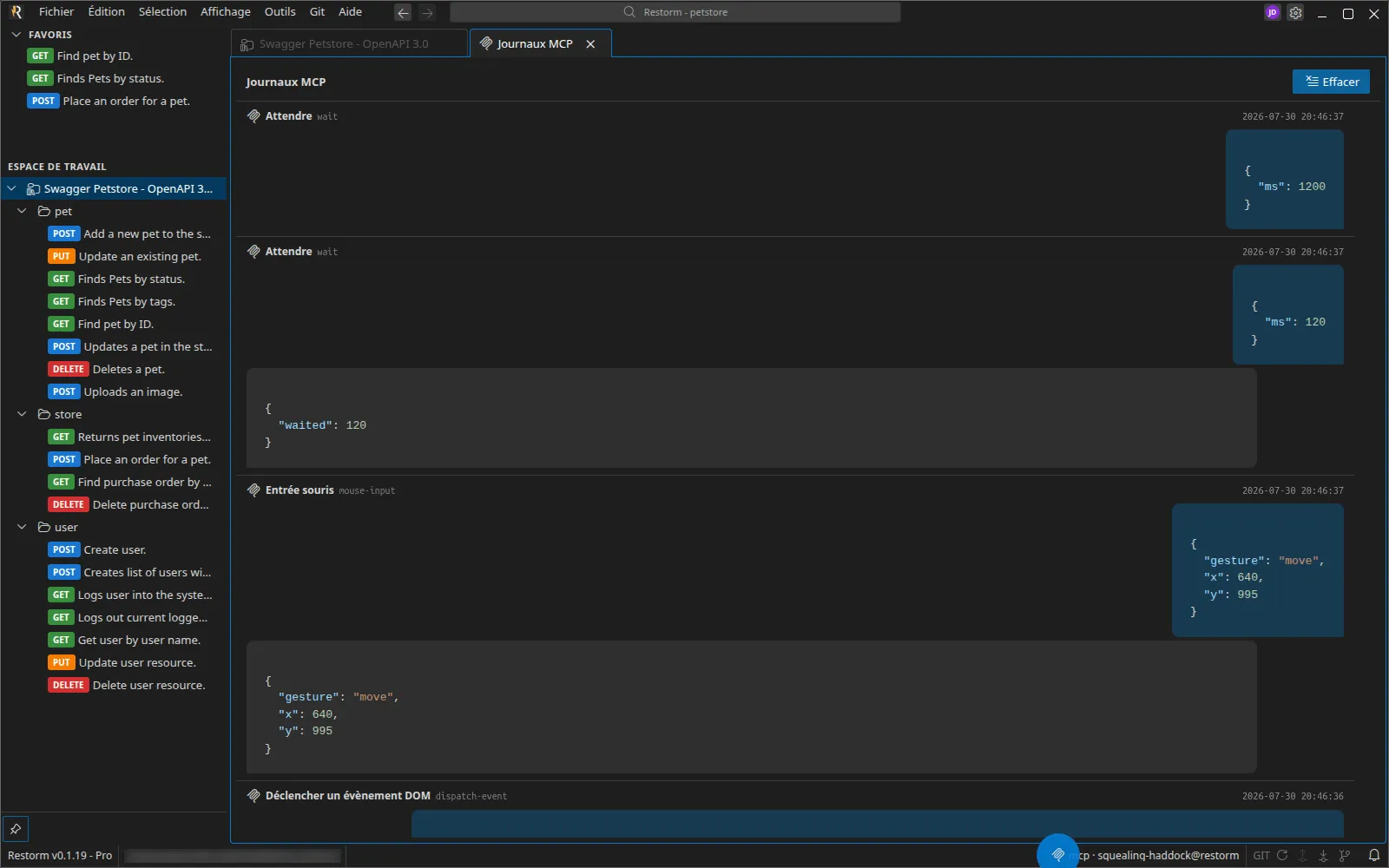The width and height of the screenshot is (1389, 868).
Task: Select DELETE Deletes a pet.
Action: tap(114, 369)
